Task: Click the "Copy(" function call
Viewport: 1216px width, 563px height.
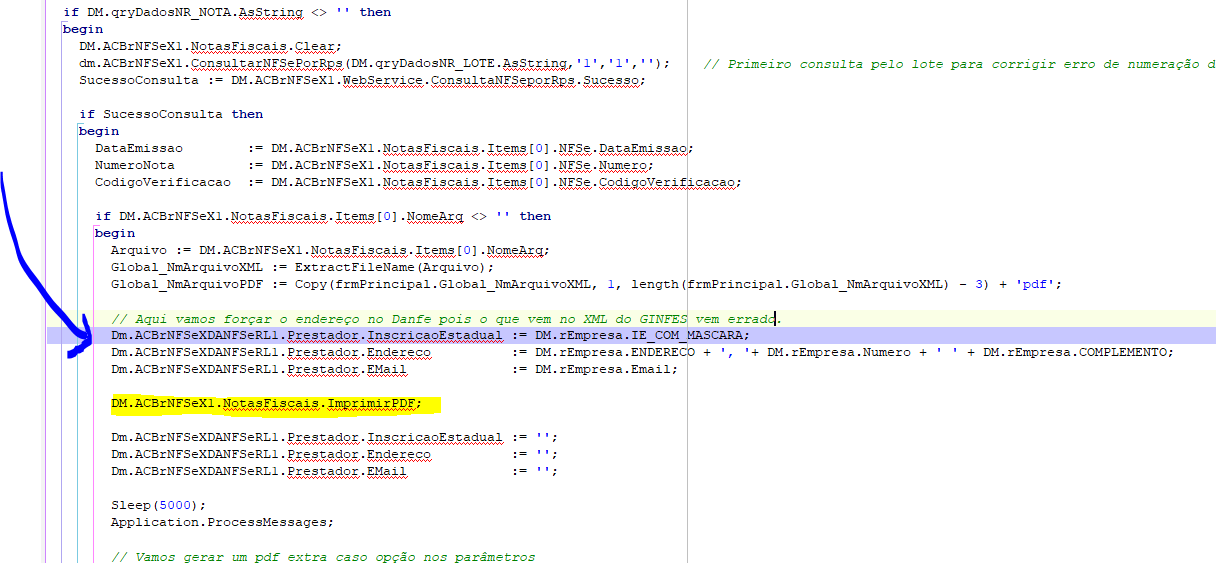Action: tap(317, 284)
